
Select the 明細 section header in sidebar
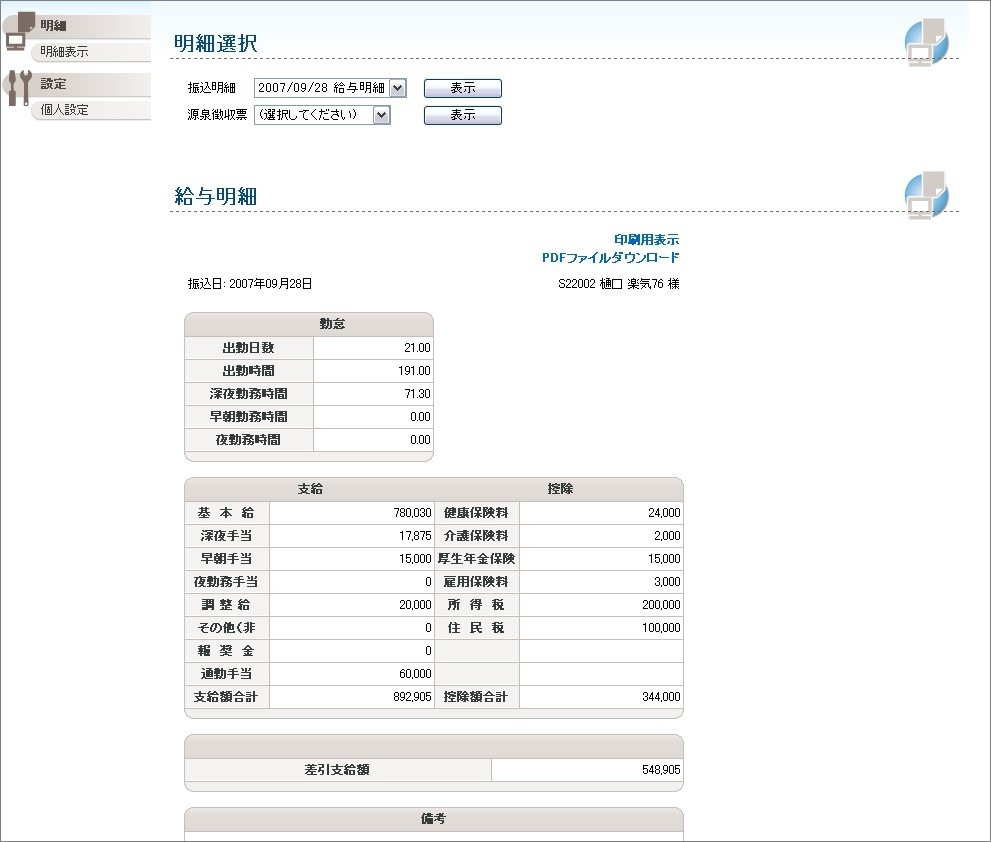(54, 25)
